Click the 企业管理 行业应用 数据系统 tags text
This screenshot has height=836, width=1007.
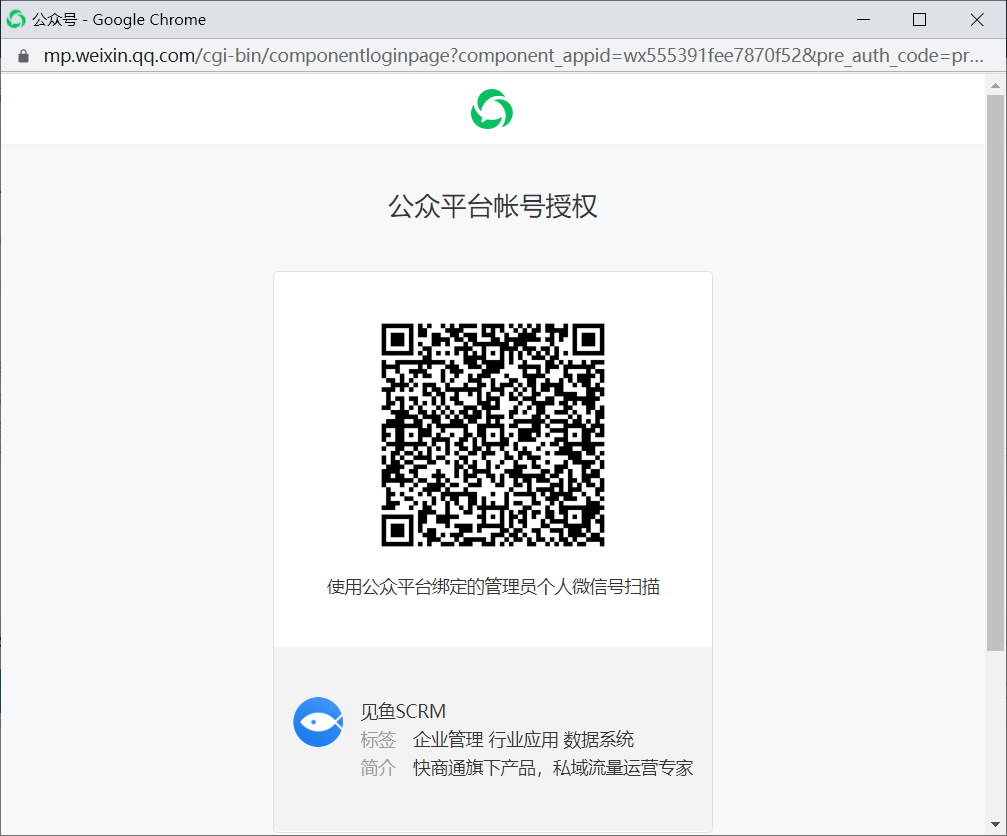pyautogui.click(x=523, y=740)
